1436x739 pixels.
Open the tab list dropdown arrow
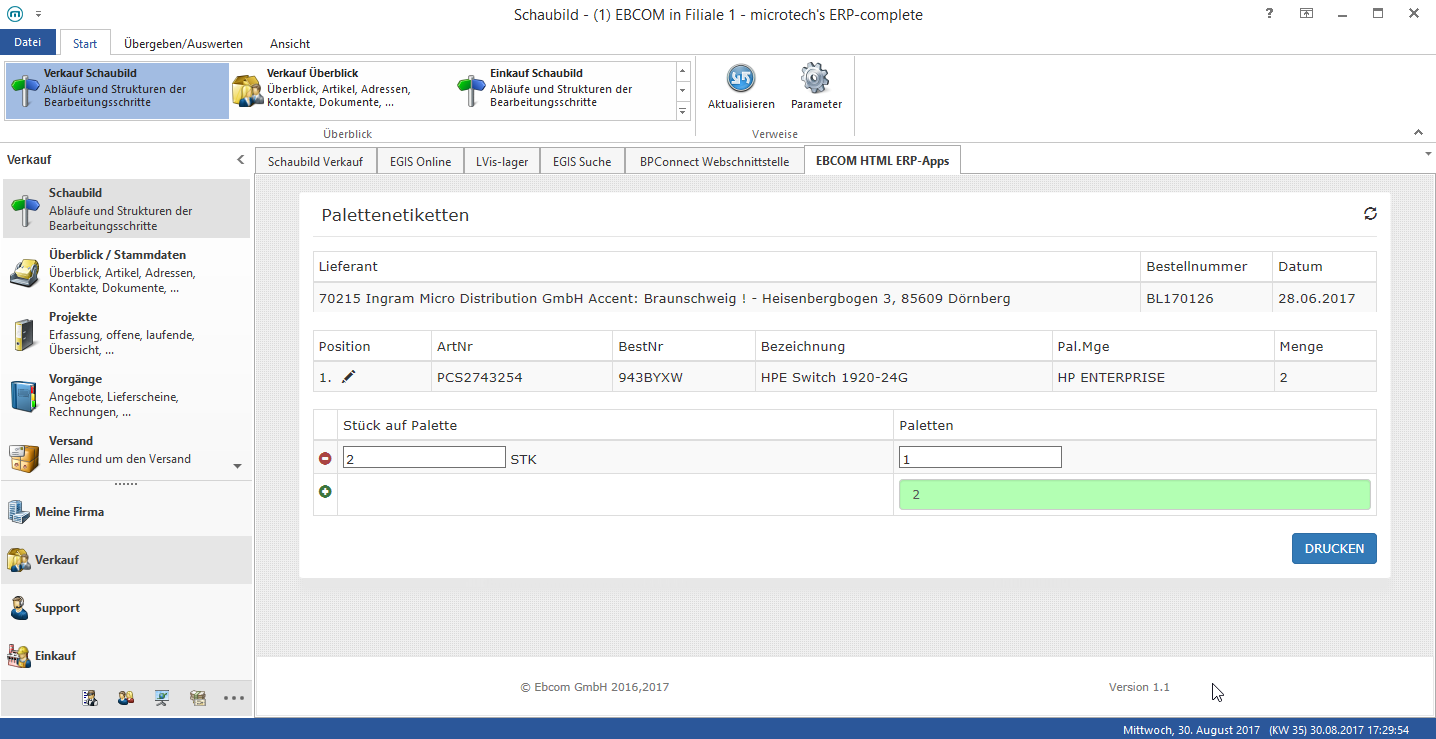coord(1427,155)
